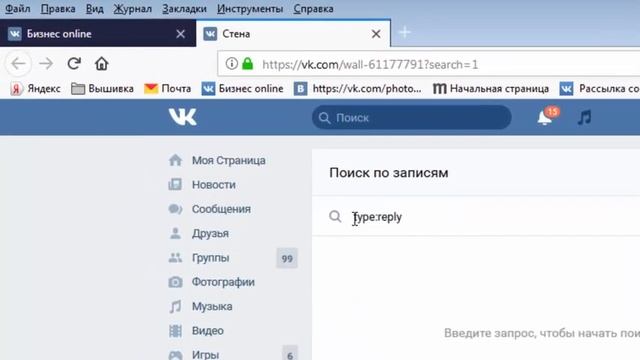
Task: Click the Сообщения chat bubble icon
Action: (x=175, y=209)
